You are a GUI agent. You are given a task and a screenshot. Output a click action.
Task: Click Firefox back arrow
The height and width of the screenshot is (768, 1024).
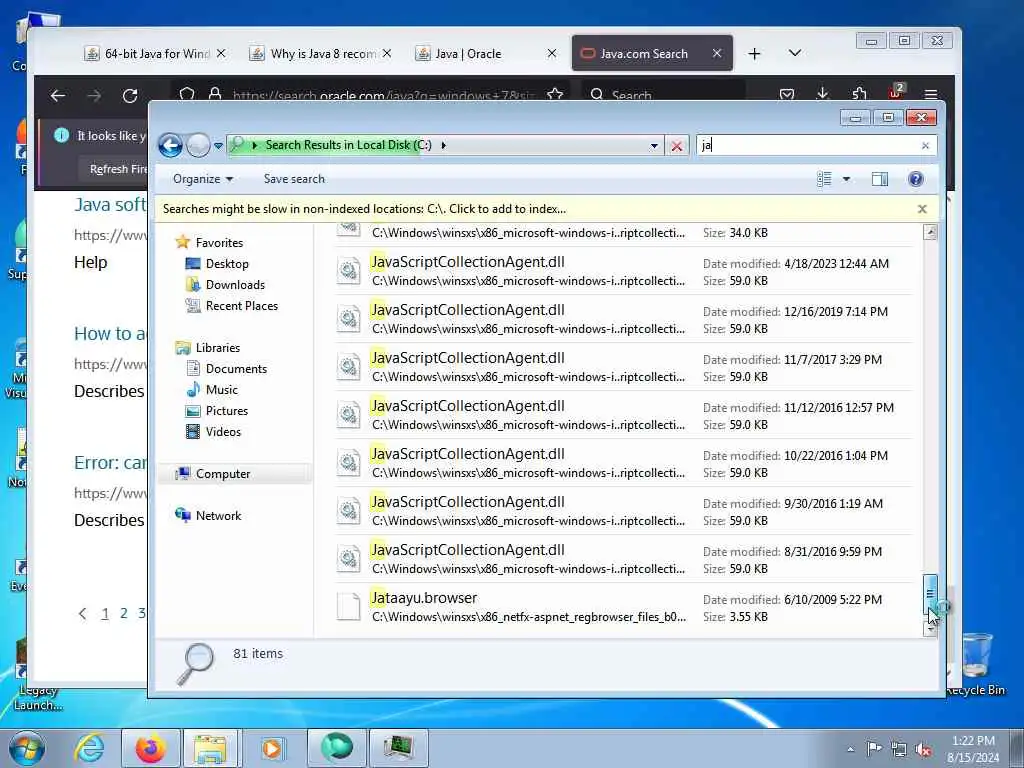(x=58, y=96)
